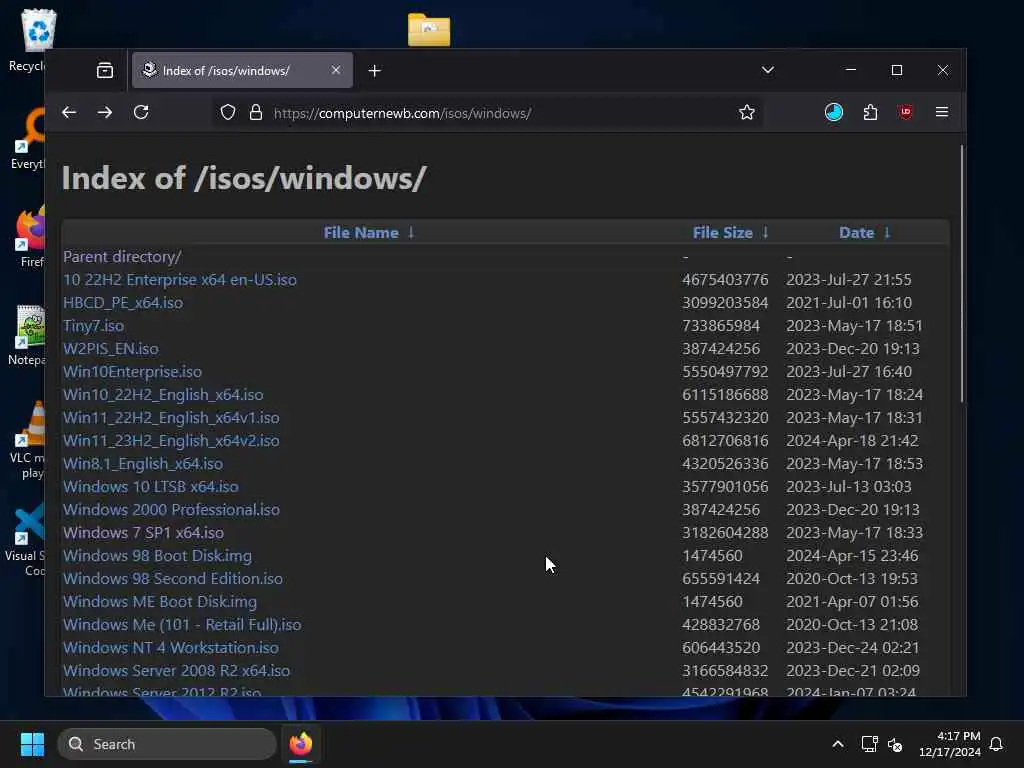Viewport: 1024px width, 768px height.
Task: Open the blue circular extension icon in toolbar
Action: tap(834, 112)
